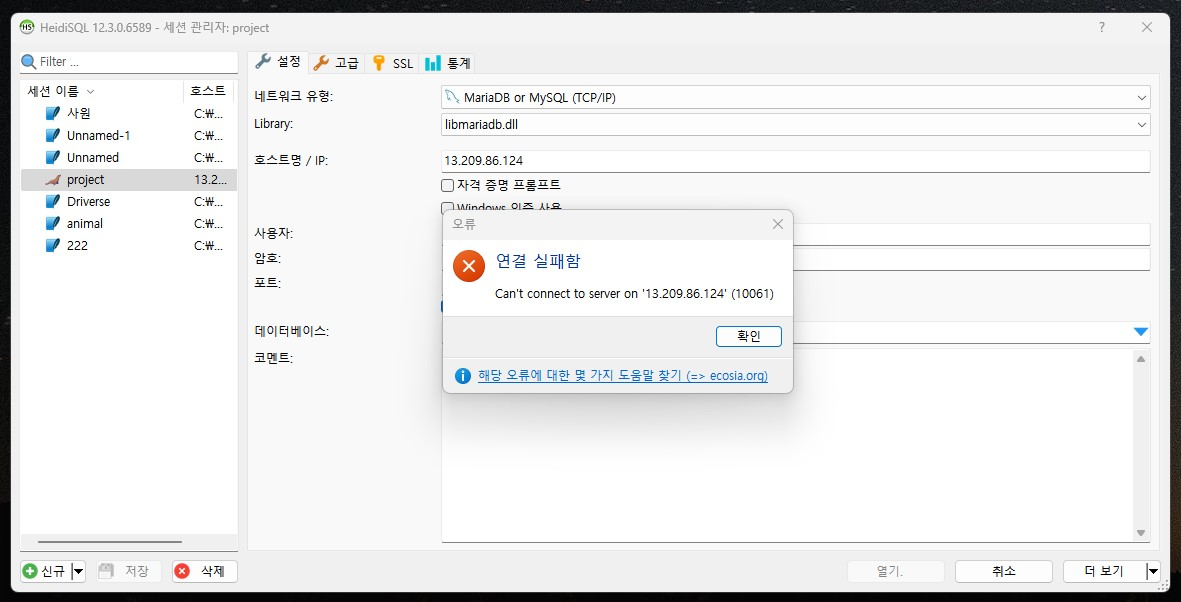Click the 호스트명 / IP input field

point(795,161)
